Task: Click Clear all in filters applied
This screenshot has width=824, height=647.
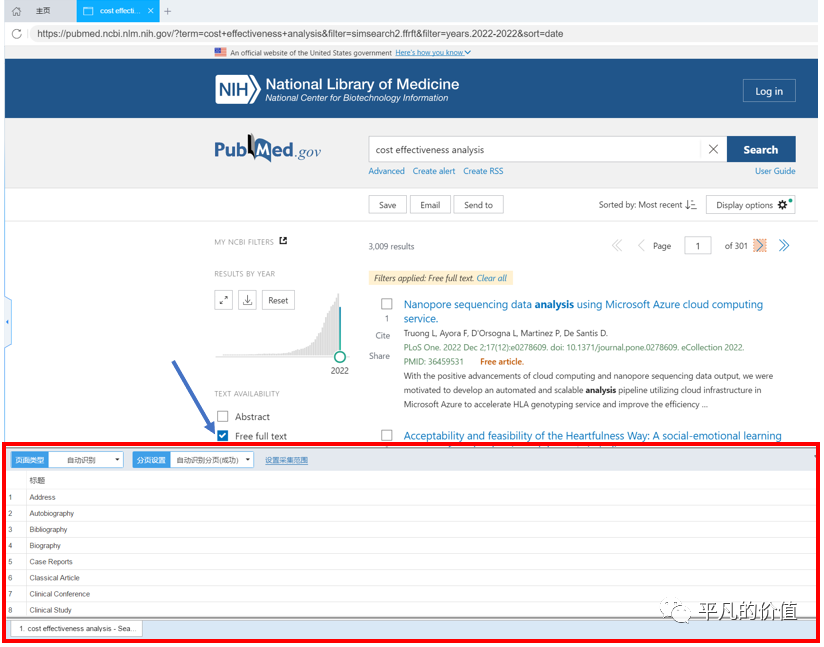Action: (492, 278)
